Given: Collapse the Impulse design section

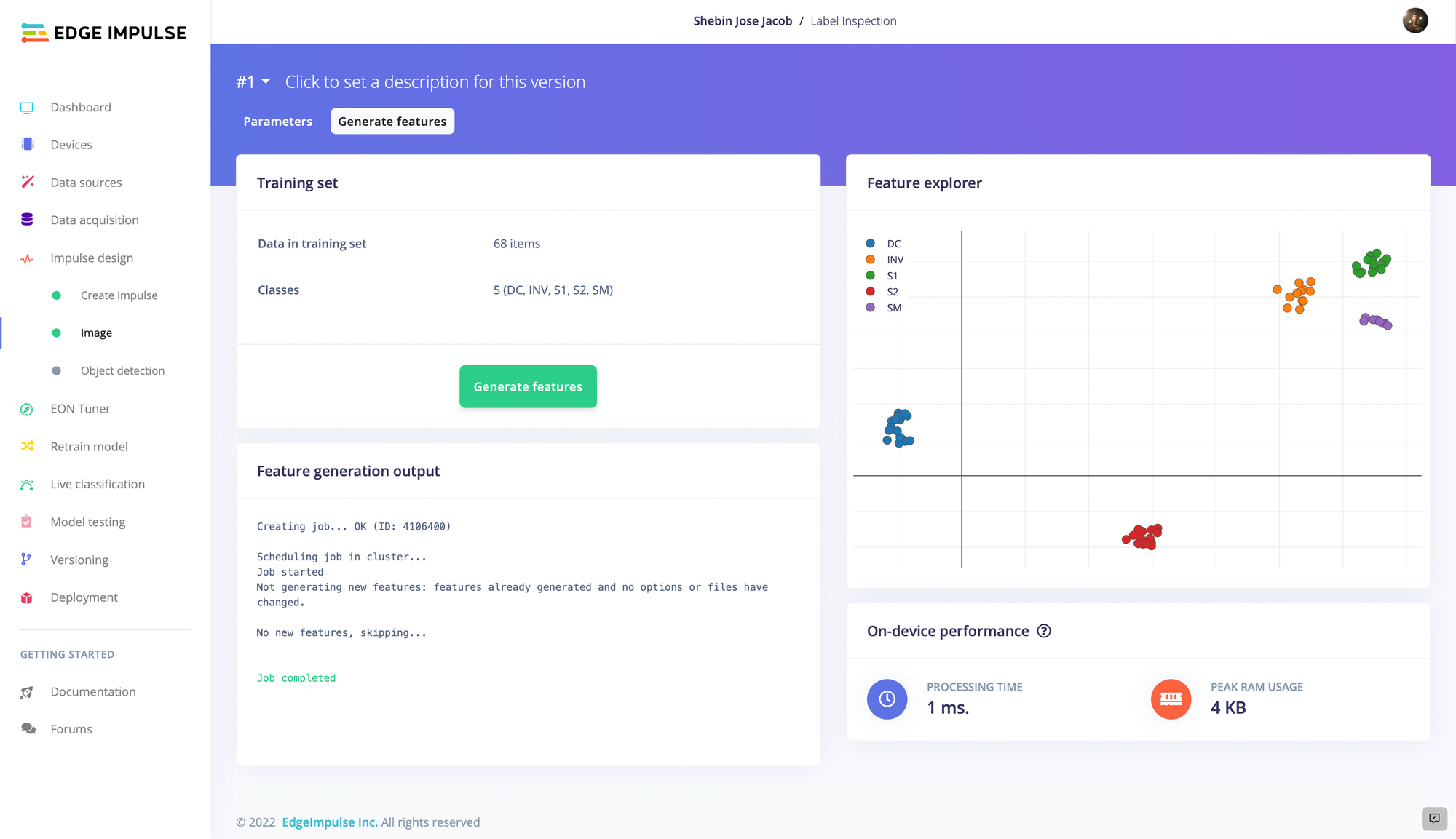Looking at the screenshot, I should [x=92, y=258].
